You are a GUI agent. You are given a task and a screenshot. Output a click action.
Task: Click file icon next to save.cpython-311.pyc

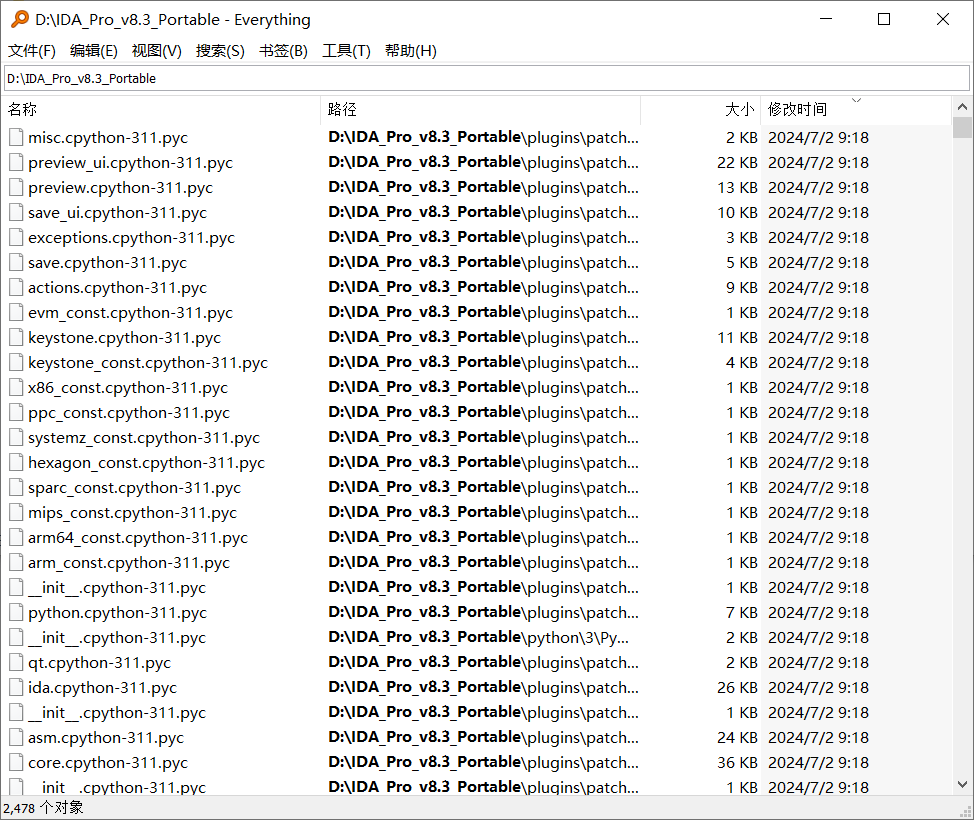click(16, 262)
